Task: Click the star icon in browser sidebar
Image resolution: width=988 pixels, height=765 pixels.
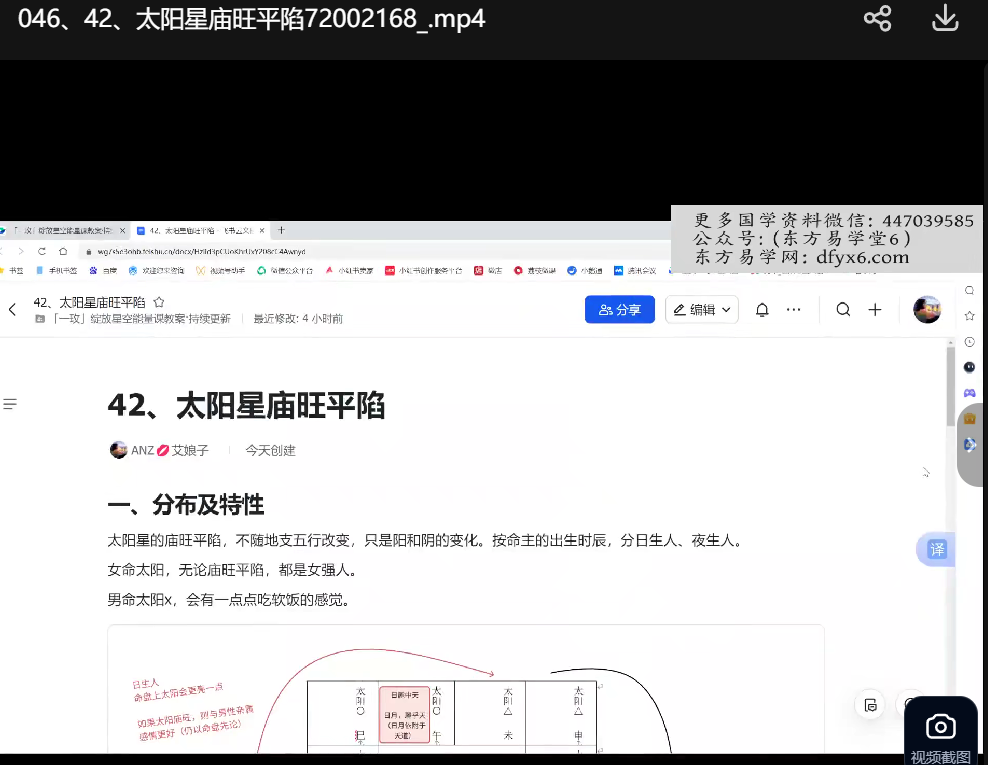Action: [x=969, y=316]
